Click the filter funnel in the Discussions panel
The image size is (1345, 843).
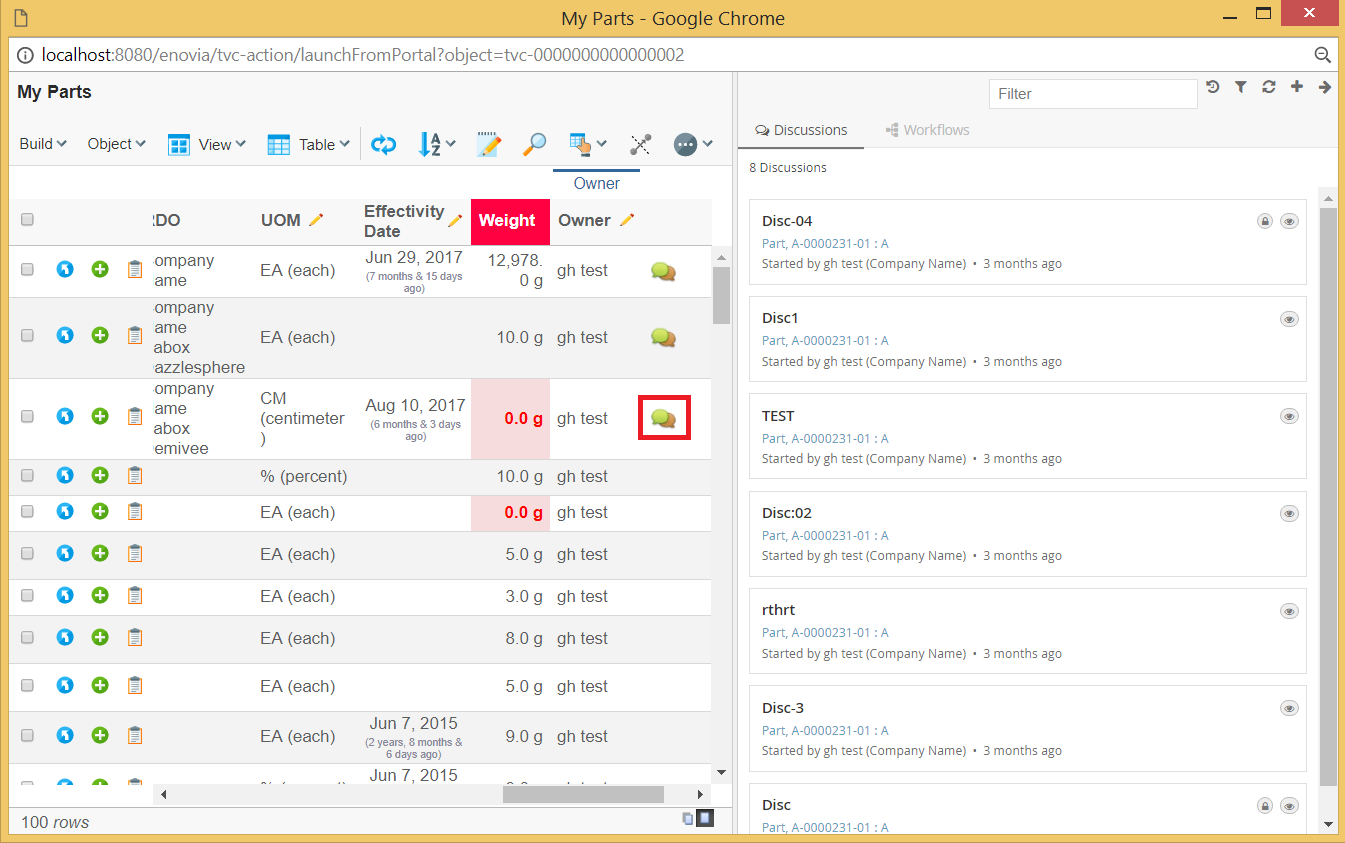pyautogui.click(x=1241, y=87)
